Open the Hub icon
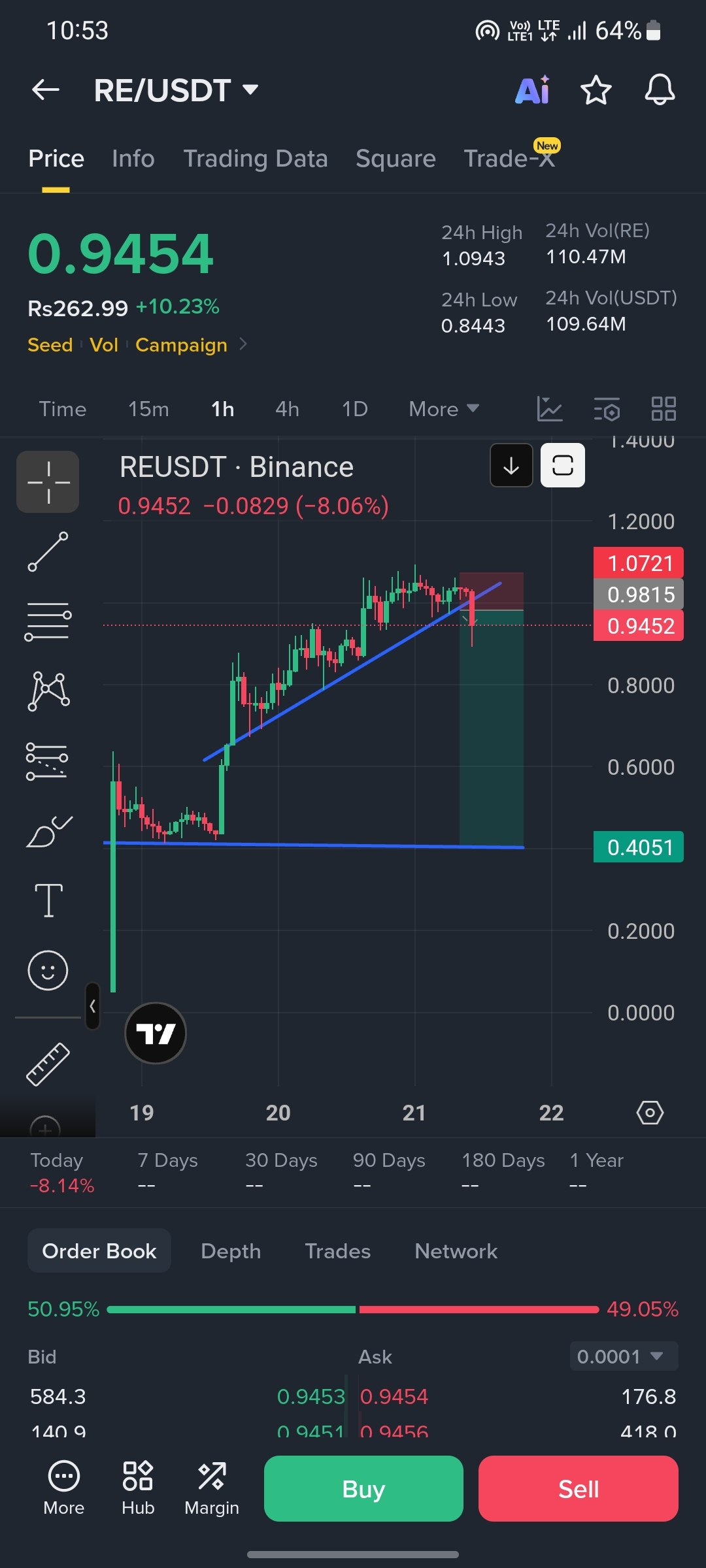Image resolution: width=706 pixels, height=1568 pixels. click(x=138, y=1489)
